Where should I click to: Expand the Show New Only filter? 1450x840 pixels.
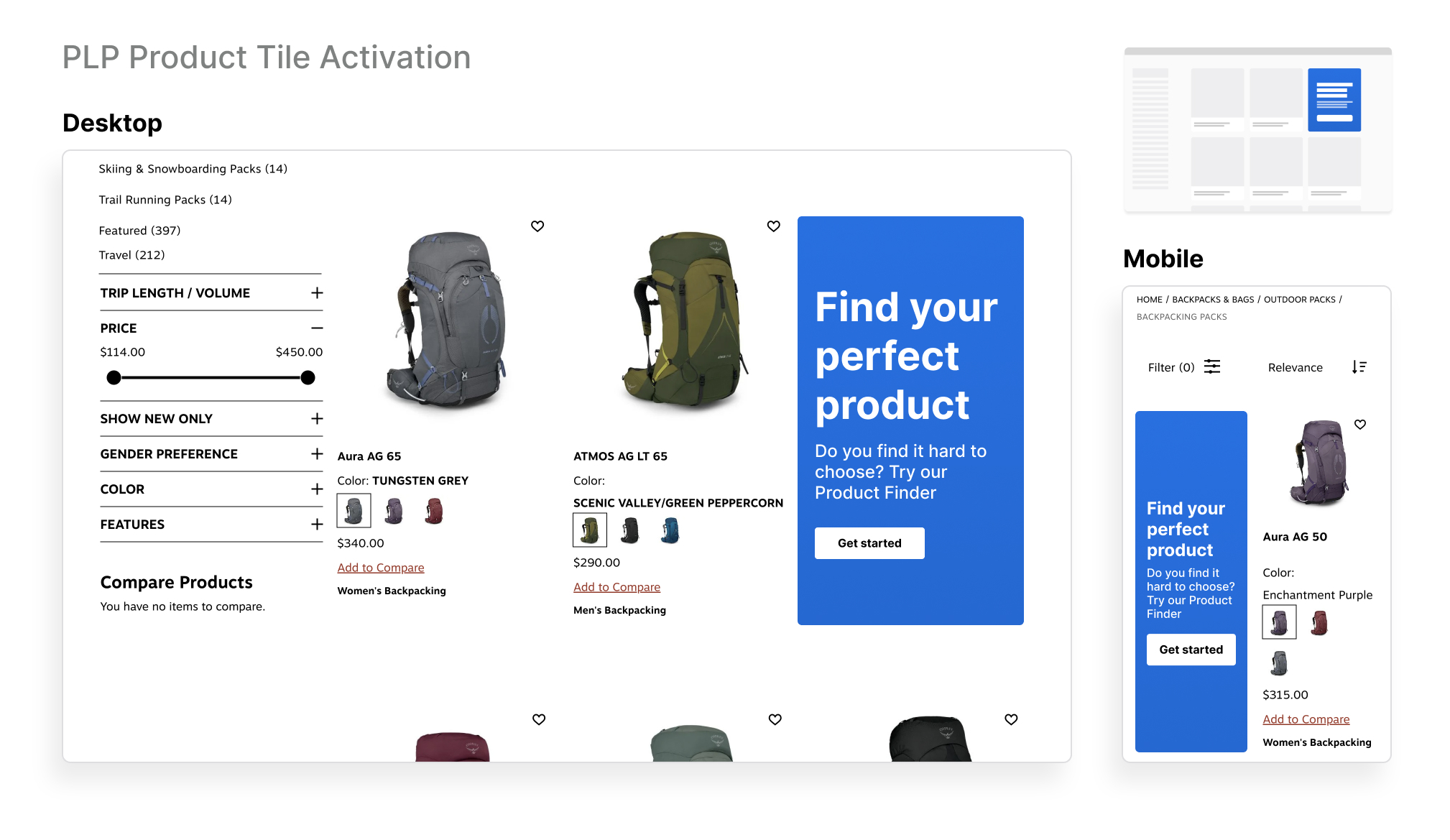[317, 419]
